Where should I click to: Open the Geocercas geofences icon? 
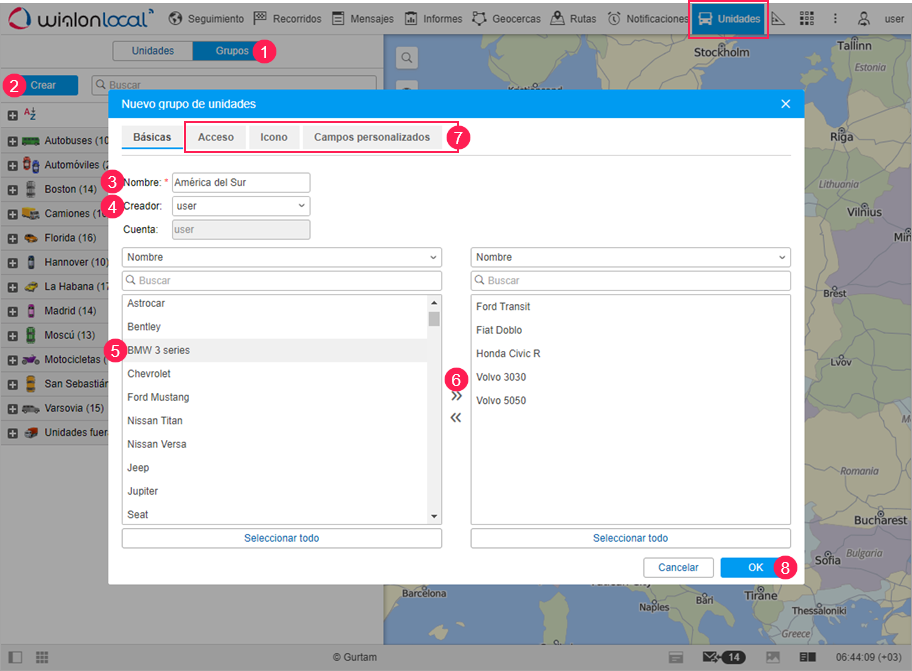coord(480,18)
